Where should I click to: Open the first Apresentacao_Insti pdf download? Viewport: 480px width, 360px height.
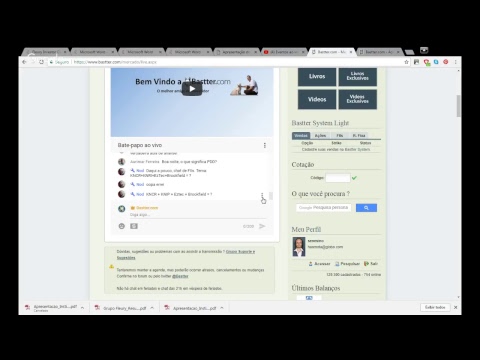[x=52, y=308]
